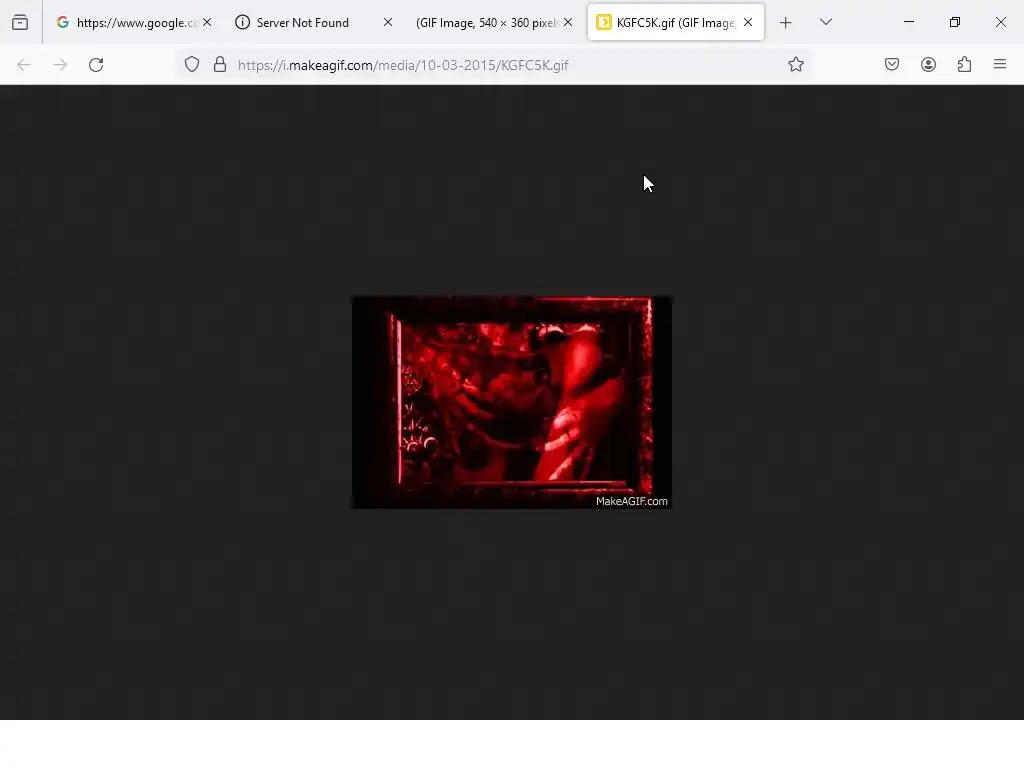
Task: Reload the current page
Action: point(96,65)
